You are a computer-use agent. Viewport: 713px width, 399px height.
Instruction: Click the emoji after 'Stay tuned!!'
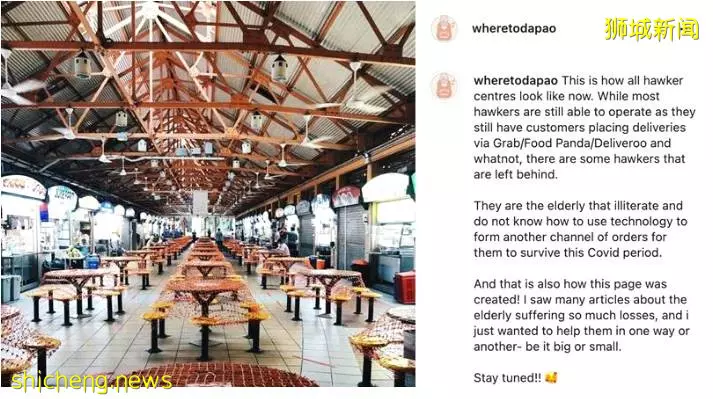click(x=551, y=378)
